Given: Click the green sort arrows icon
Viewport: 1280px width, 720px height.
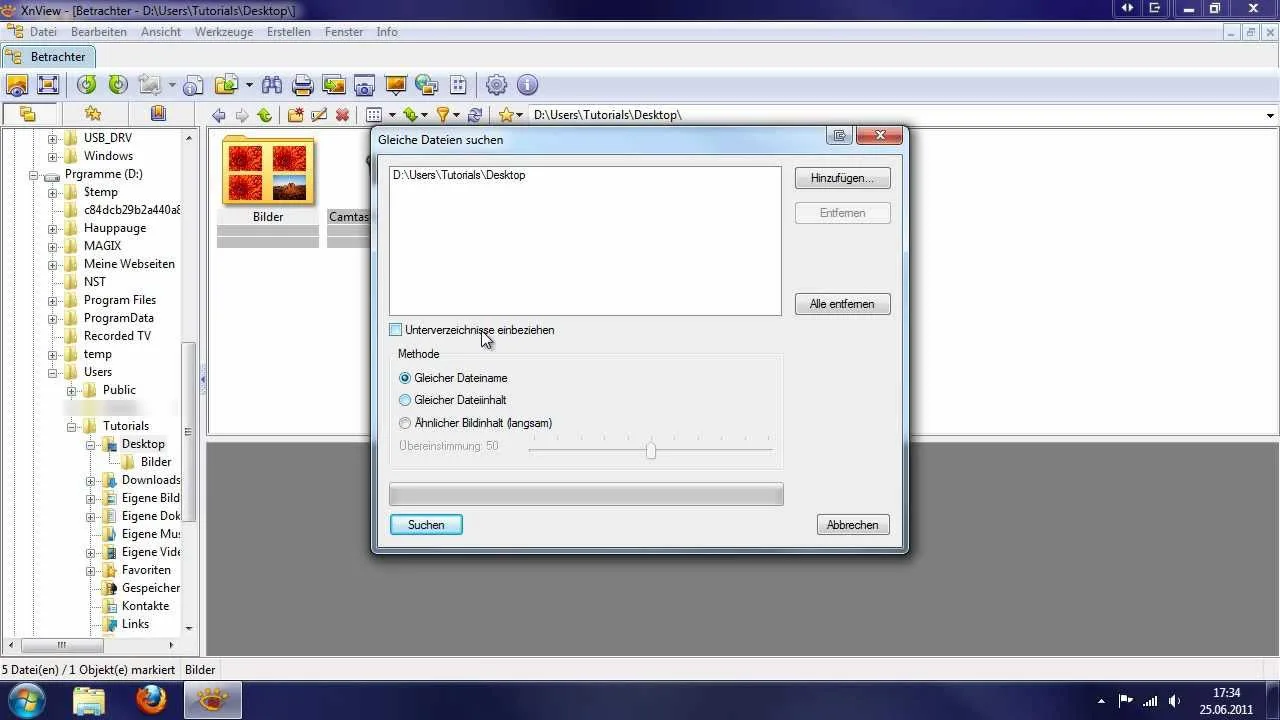Looking at the screenshot, I should point(409,115).
